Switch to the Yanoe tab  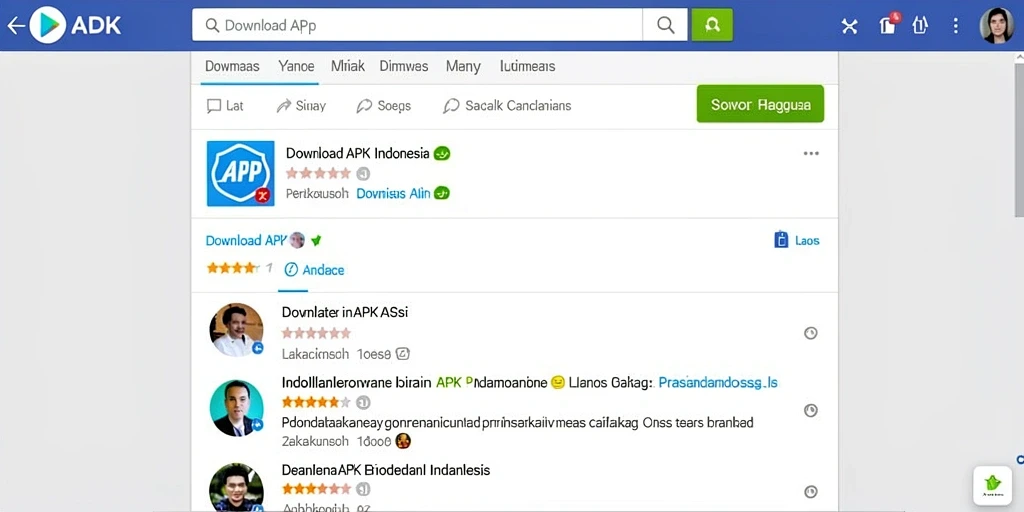coord(296,66)
